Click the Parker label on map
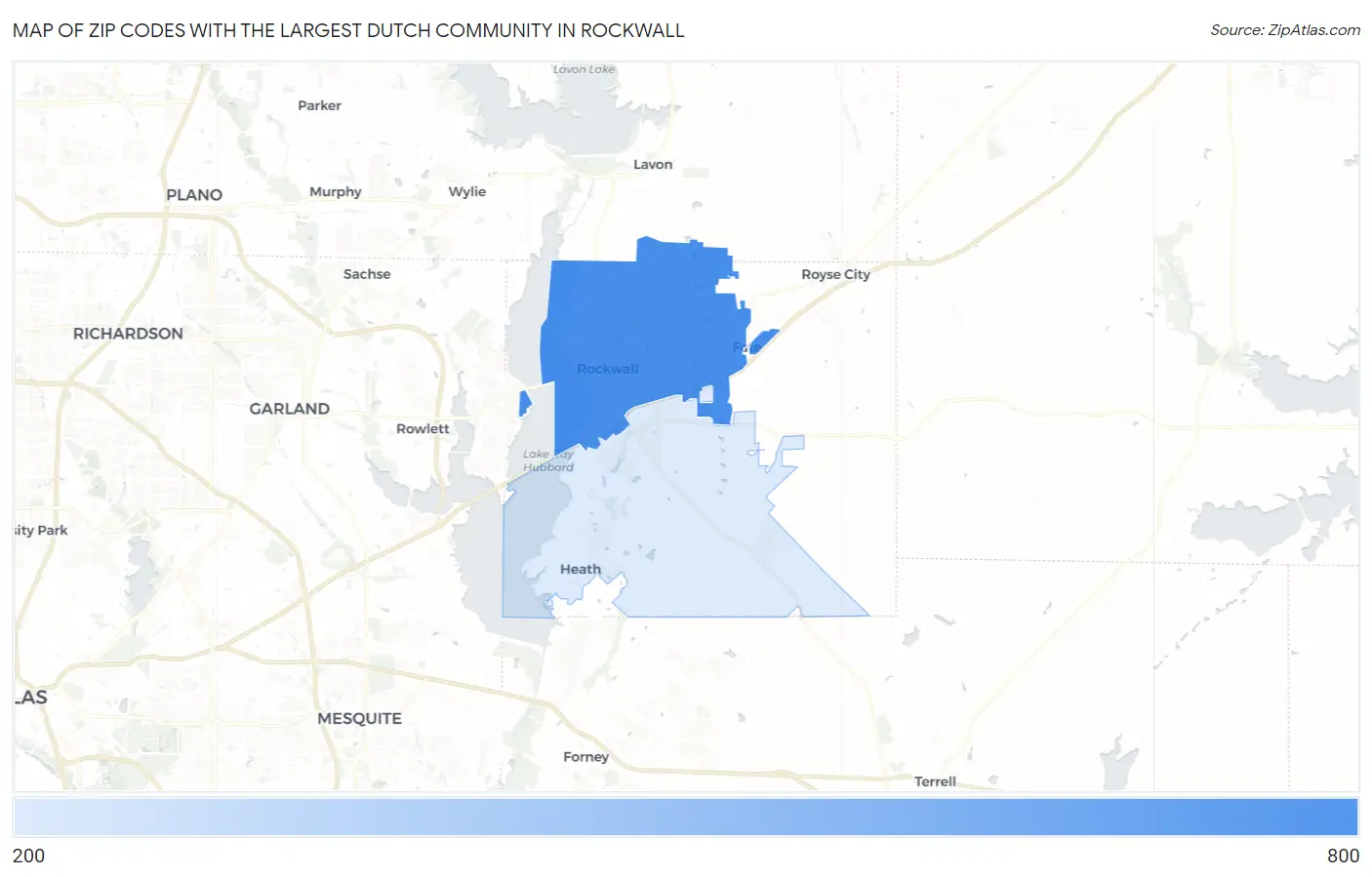1372x877 pixels. tap(319, 105)
